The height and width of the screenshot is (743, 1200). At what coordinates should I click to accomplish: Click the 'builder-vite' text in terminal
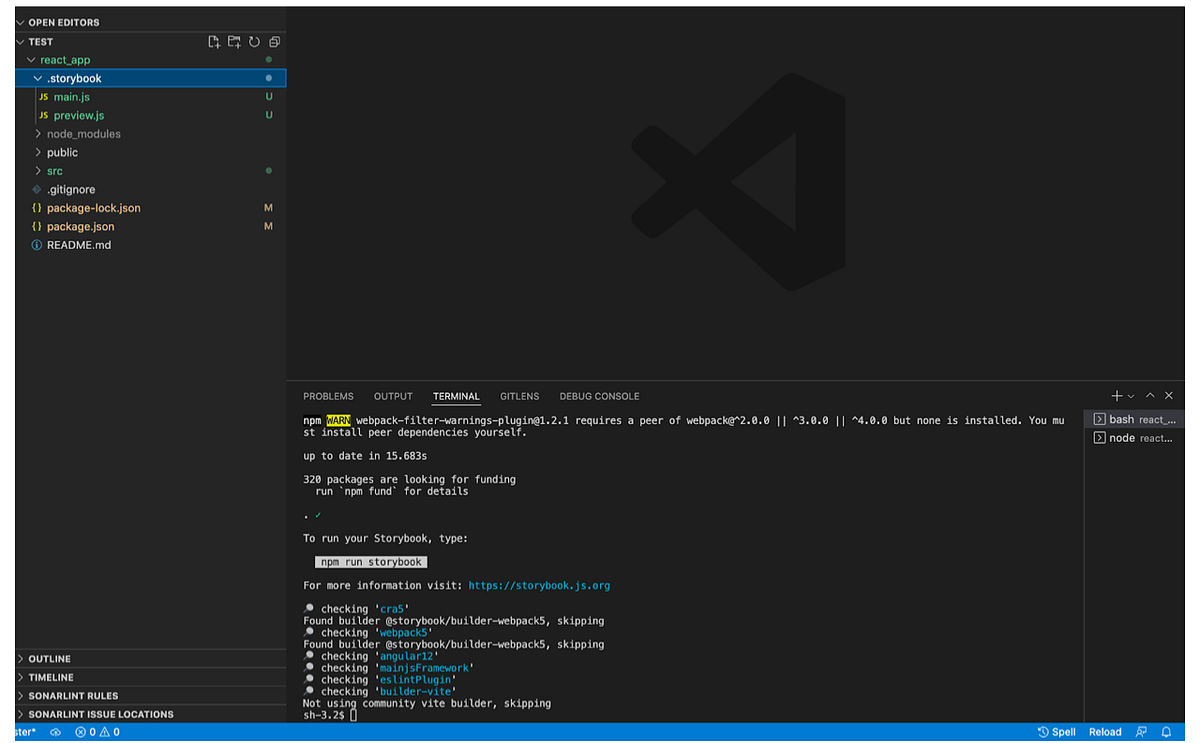(417, 691)
